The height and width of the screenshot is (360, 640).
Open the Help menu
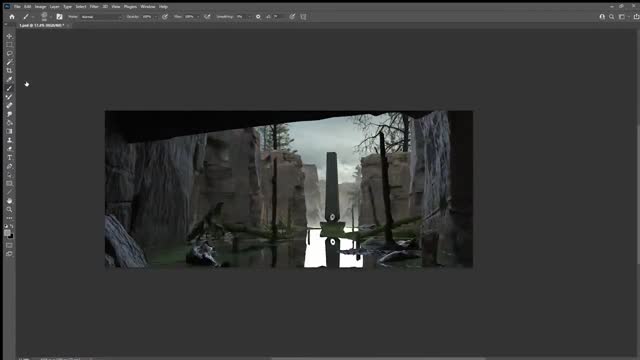163,7
